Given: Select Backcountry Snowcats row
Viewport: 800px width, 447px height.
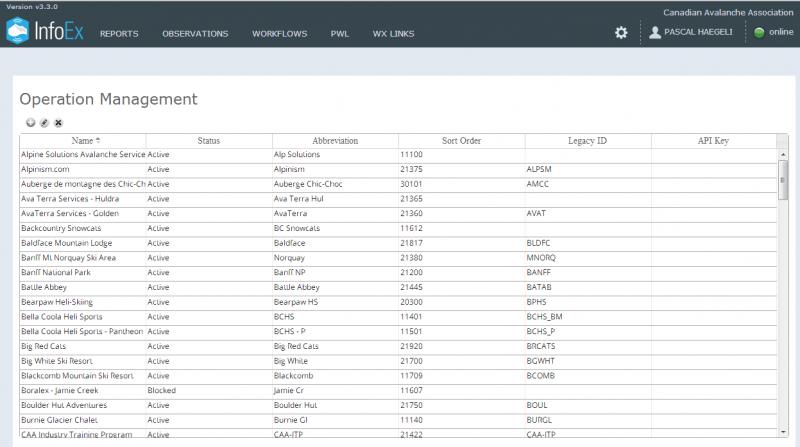Looking at the screenshot, I should [x=398, y=229].
